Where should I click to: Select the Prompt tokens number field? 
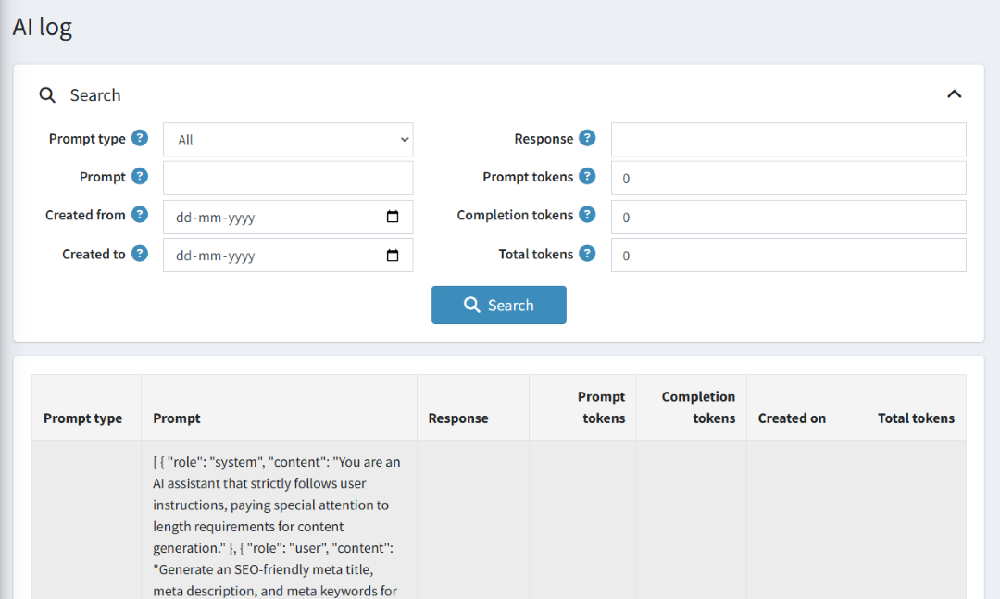tap(788, 176)
